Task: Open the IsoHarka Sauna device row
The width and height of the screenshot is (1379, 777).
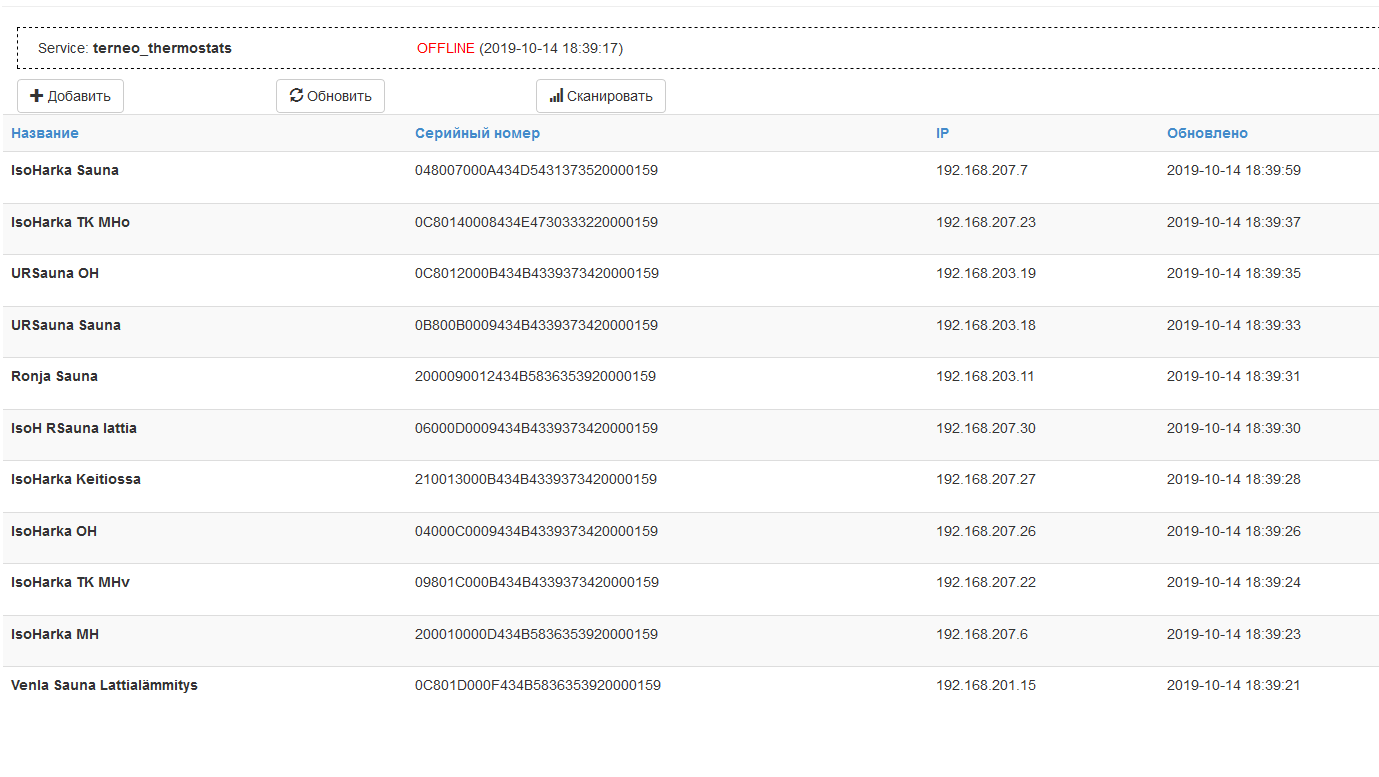Action: [65, 170]
